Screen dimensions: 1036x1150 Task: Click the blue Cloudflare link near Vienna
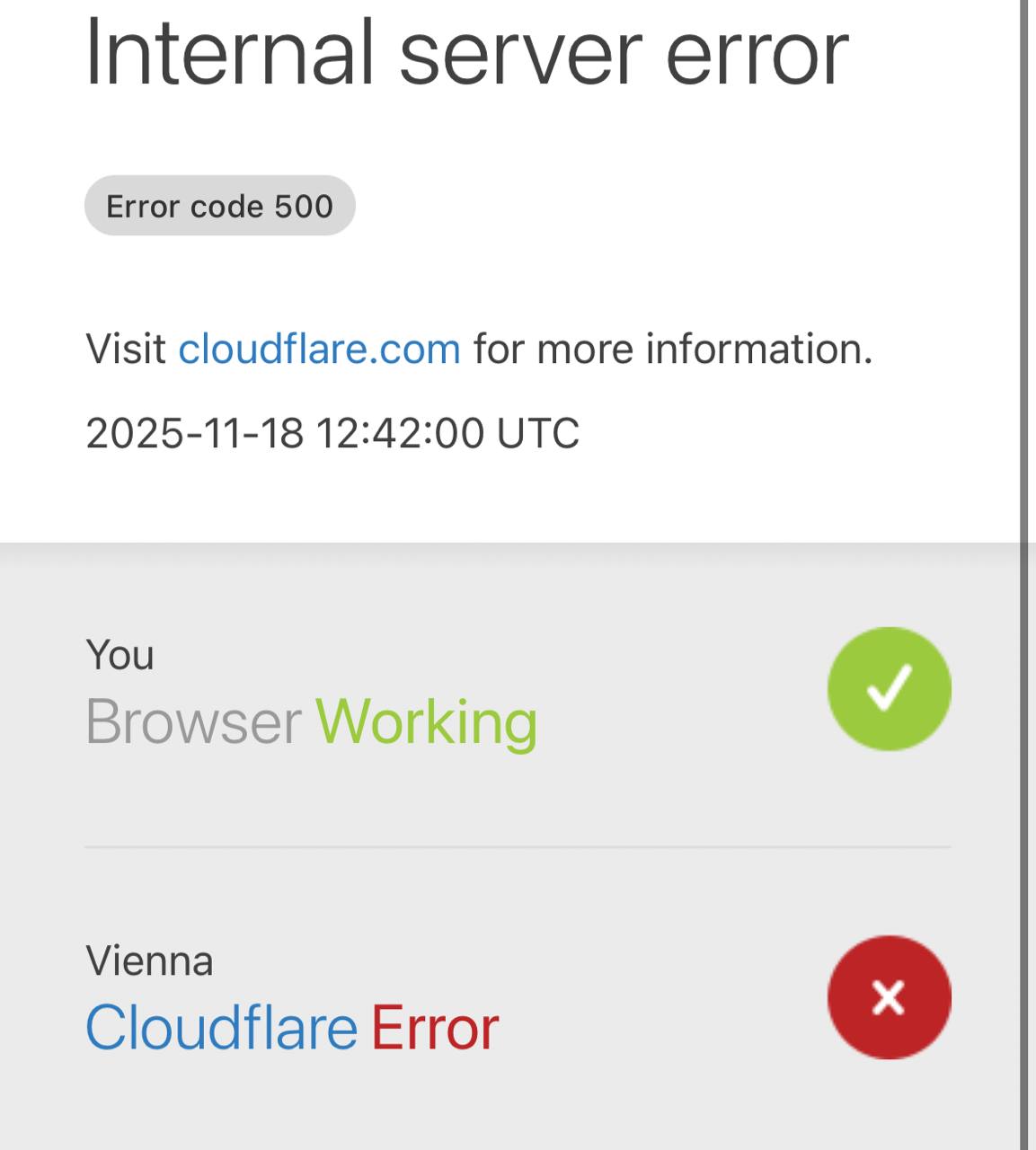tap(221, 1028)
